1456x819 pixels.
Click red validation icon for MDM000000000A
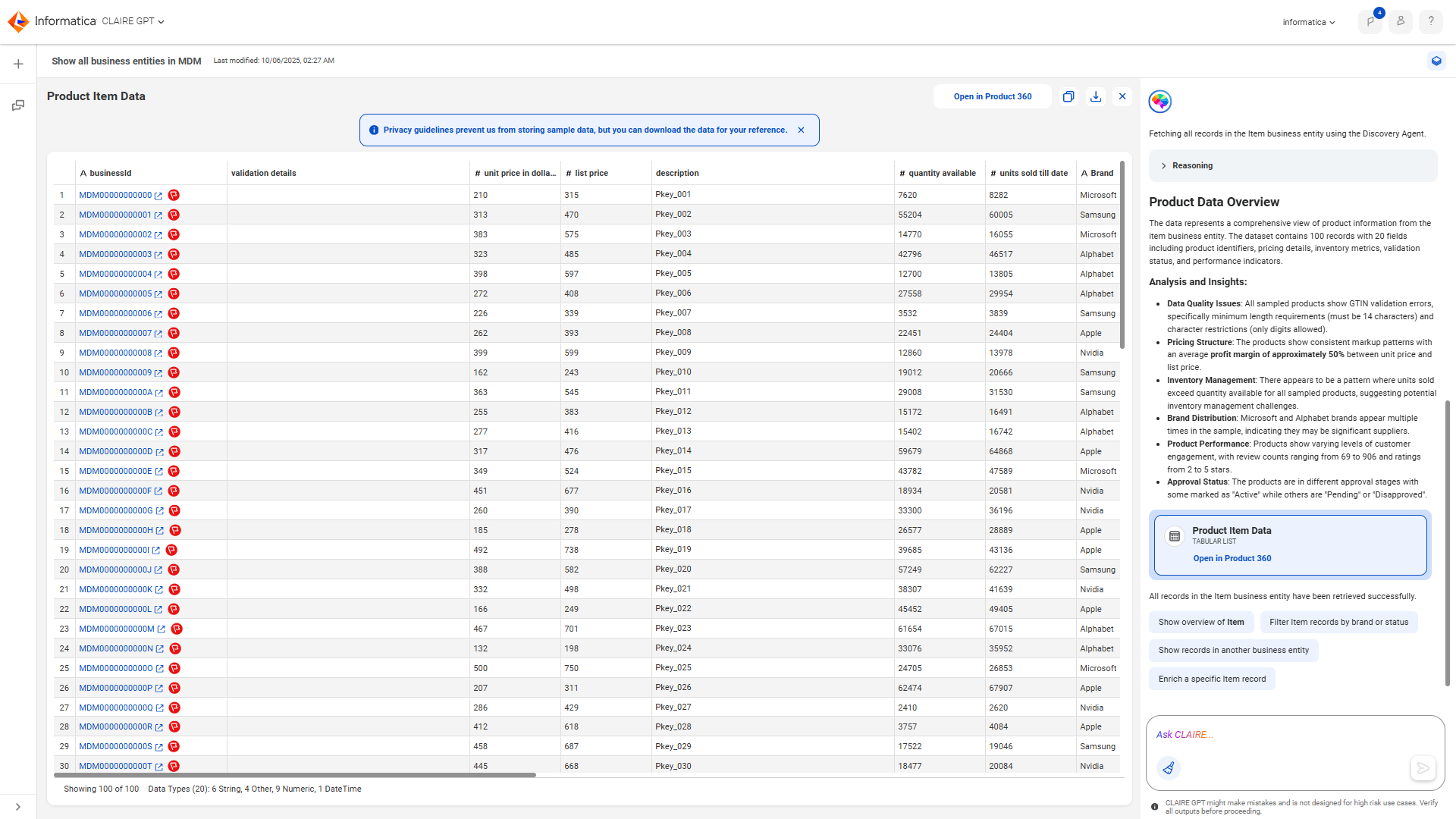(x=174, y=392)
